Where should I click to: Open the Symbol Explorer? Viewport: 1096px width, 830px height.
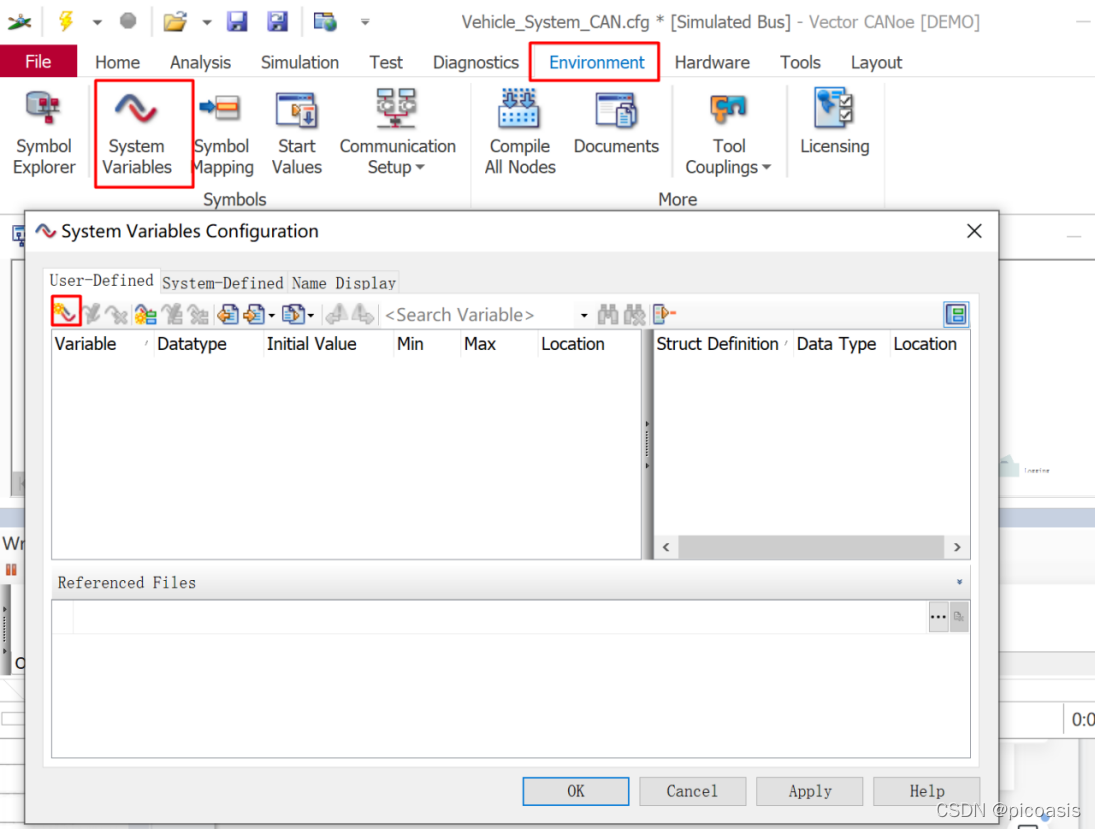(x=44, y=133)
